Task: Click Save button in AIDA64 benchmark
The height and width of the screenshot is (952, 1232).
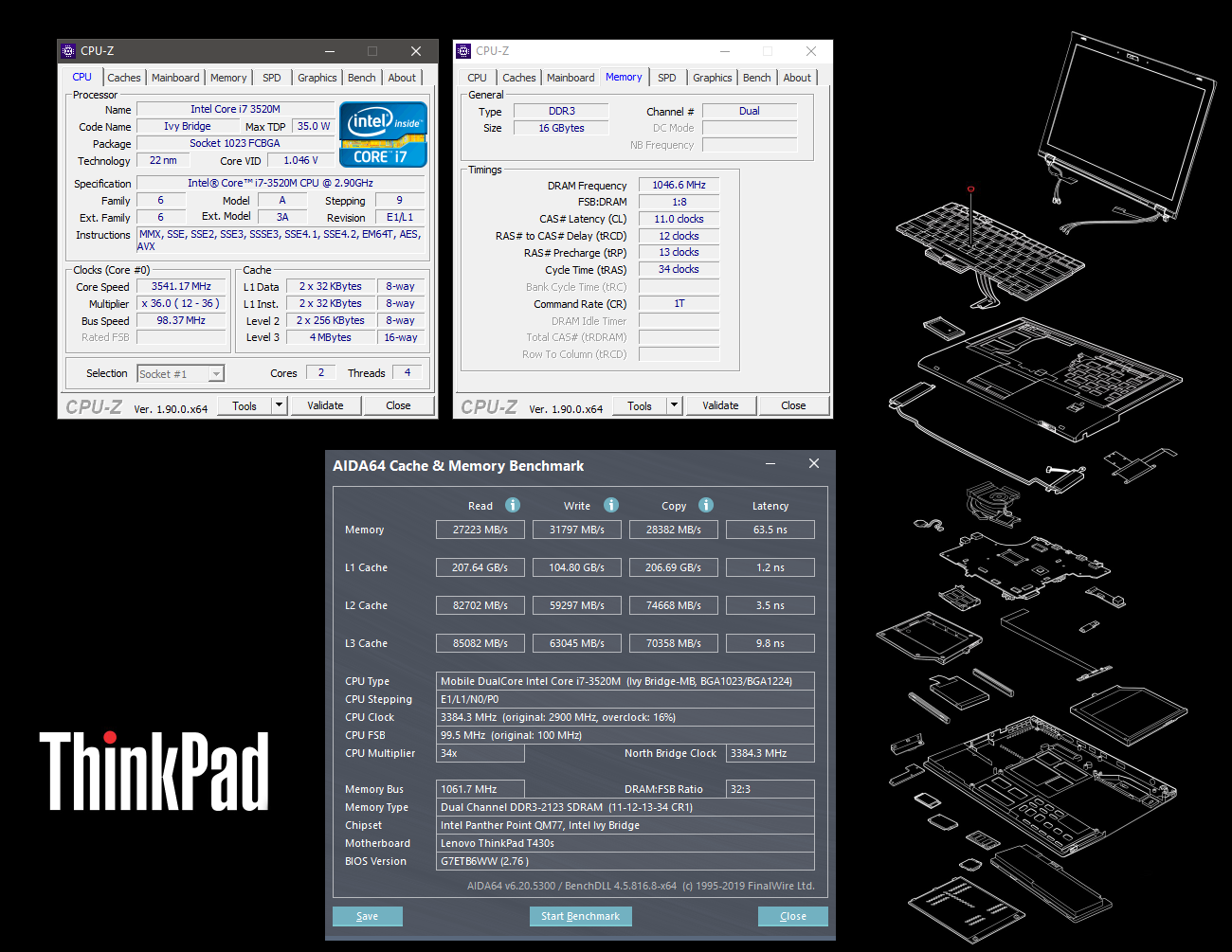Action: click(368, 916)
